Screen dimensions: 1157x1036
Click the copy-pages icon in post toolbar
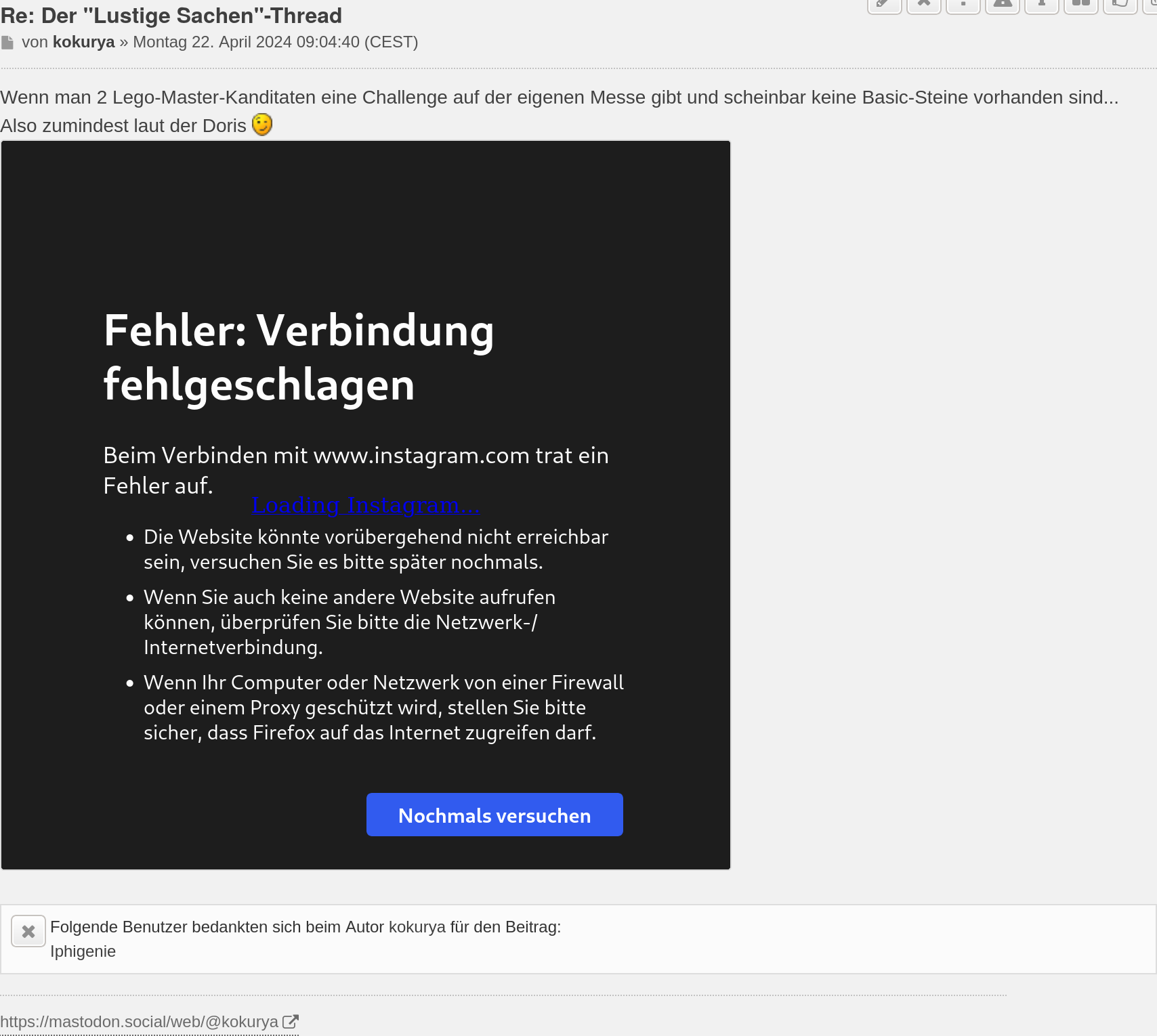[x=1120, y=4]
